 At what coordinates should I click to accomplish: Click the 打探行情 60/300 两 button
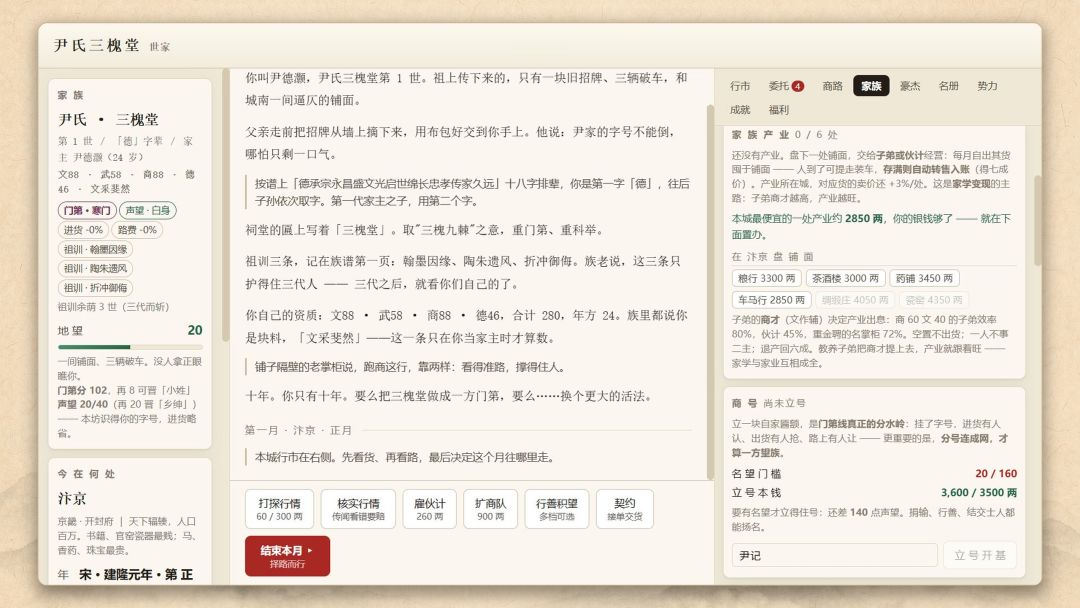pos(279,509)
